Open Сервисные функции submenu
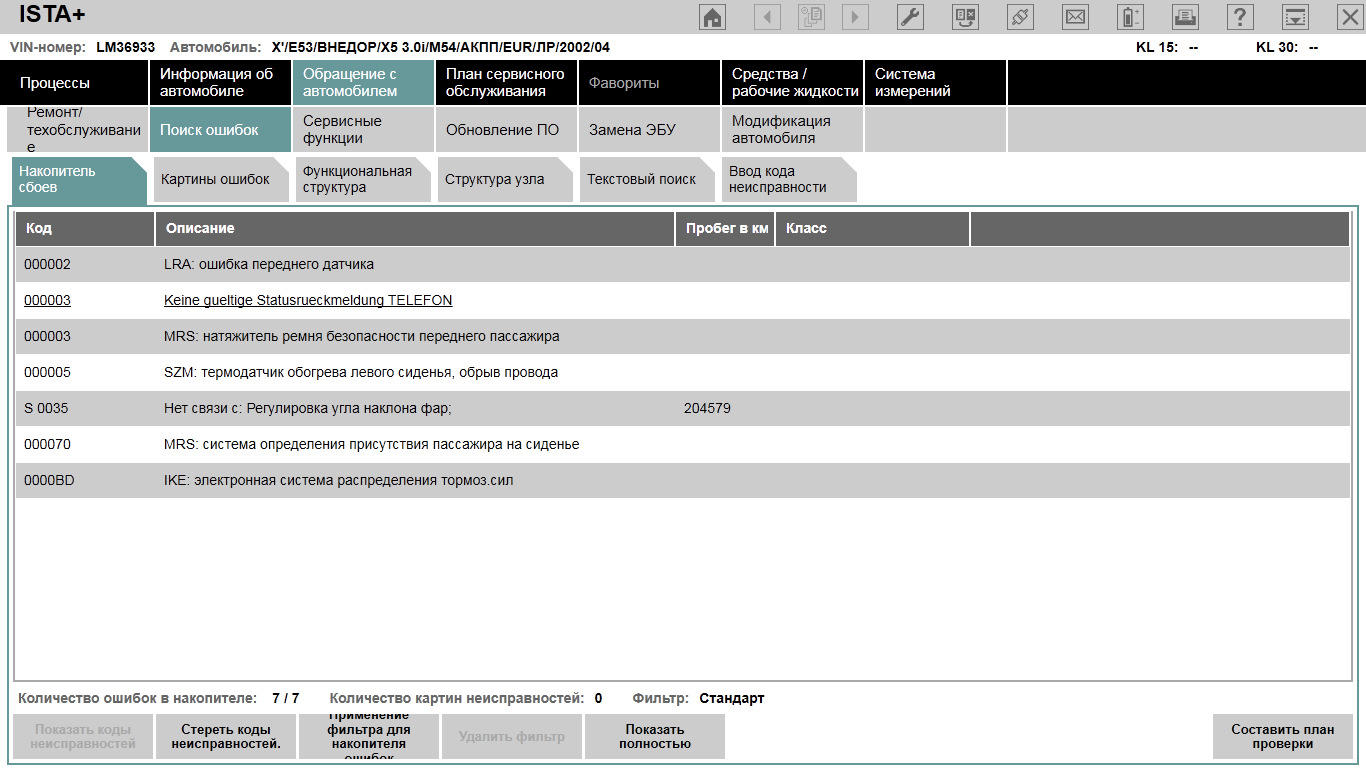 tap(363, 129)
